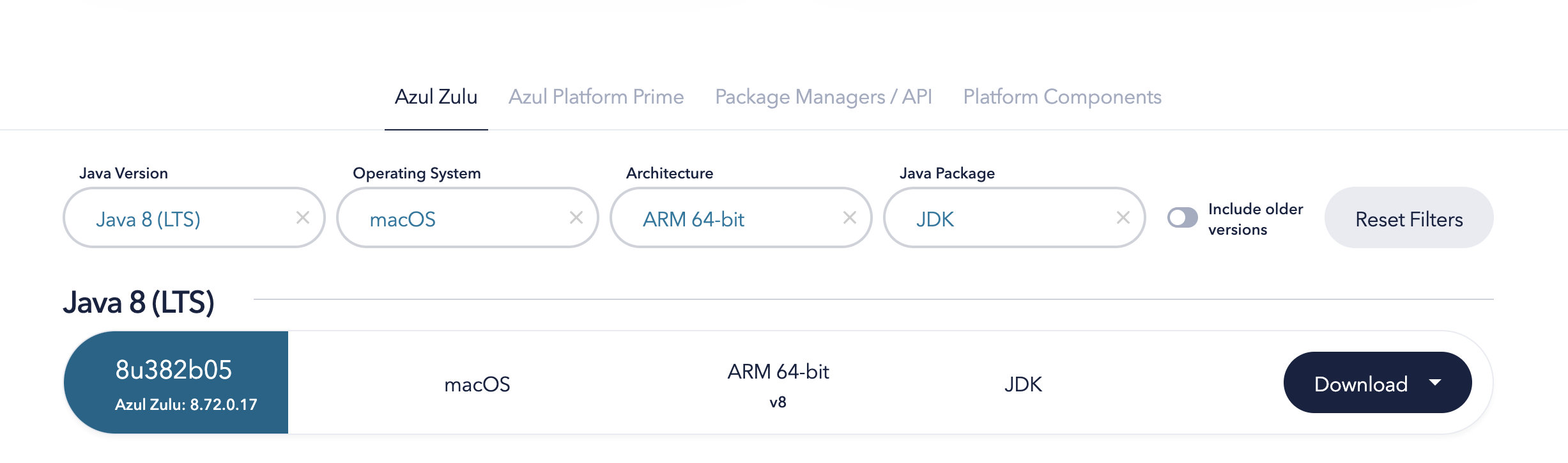This screenshot has width=1568, height=463.
Task: Clear the ARM 64-bit architecture filter
Action: (850, 218)
